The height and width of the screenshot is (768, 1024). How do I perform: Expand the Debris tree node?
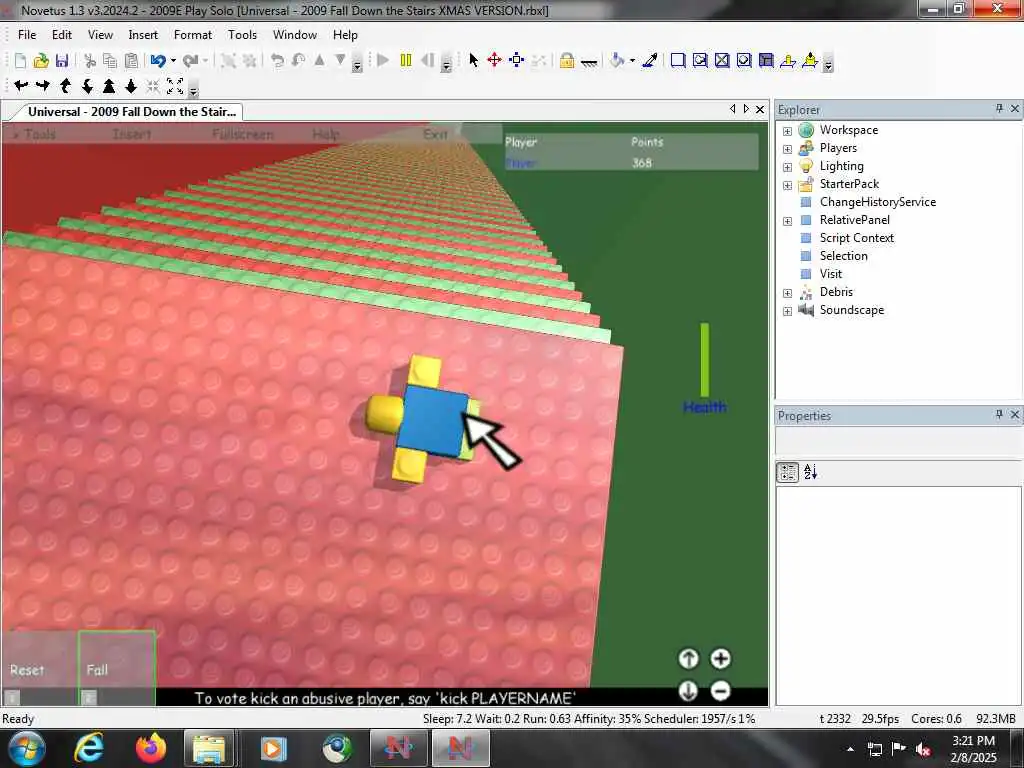tap(787, 293)
